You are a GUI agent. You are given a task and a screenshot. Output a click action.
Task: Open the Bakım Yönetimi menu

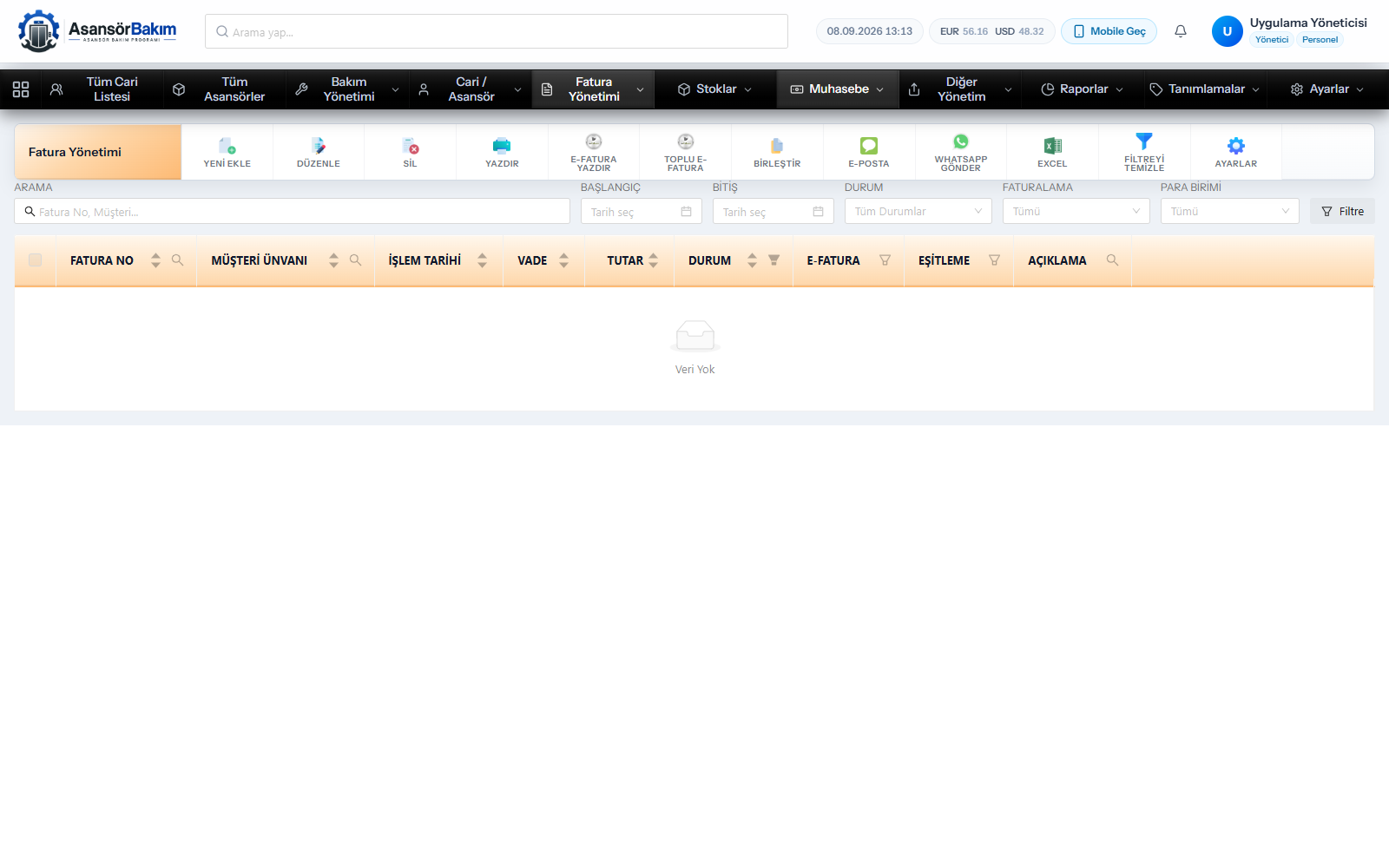click(347, 89)
